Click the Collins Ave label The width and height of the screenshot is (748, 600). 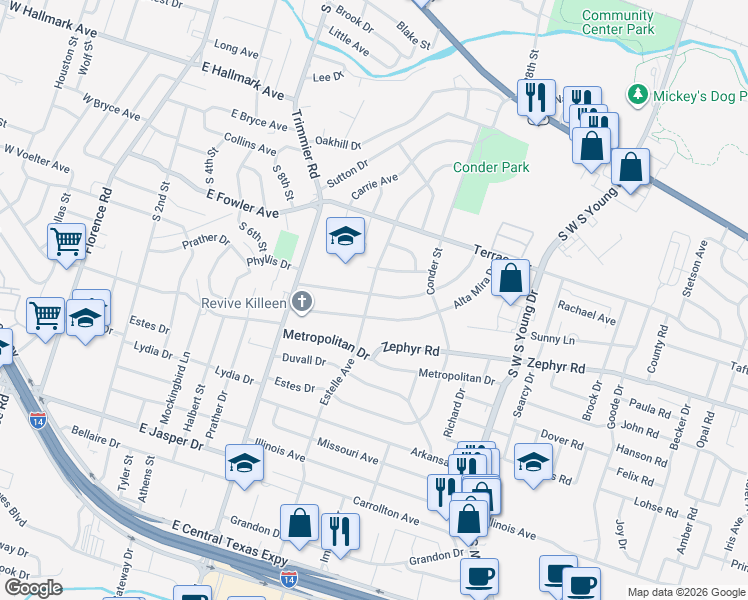point(250,145)
